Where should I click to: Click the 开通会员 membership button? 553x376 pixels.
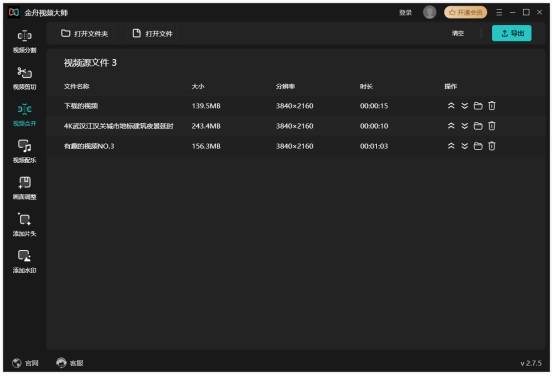(x=465, y=12)
